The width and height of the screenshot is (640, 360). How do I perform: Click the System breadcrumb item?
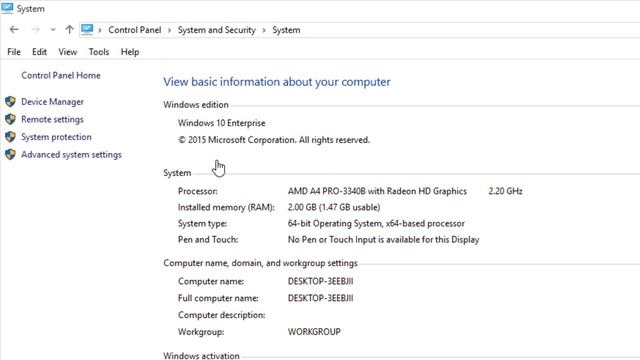(x=286, y=30)
